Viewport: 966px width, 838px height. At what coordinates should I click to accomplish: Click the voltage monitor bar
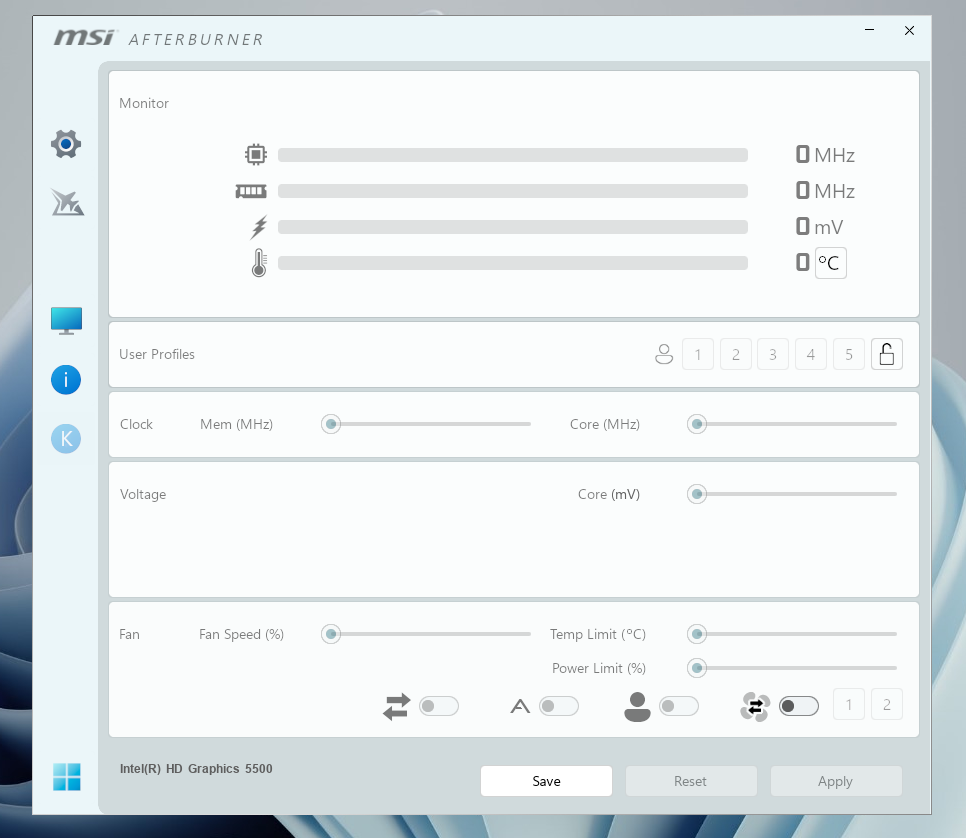[x=513, y=227]
